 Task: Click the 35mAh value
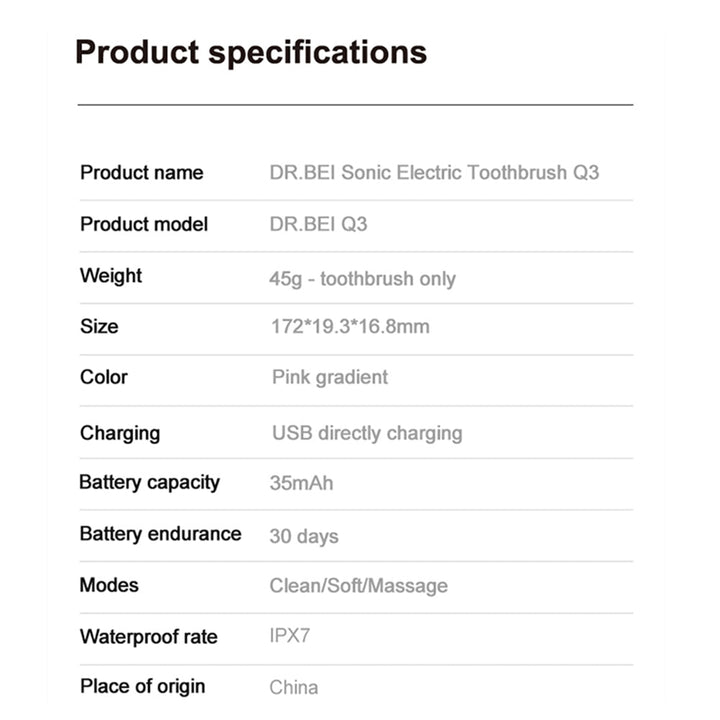302,483
